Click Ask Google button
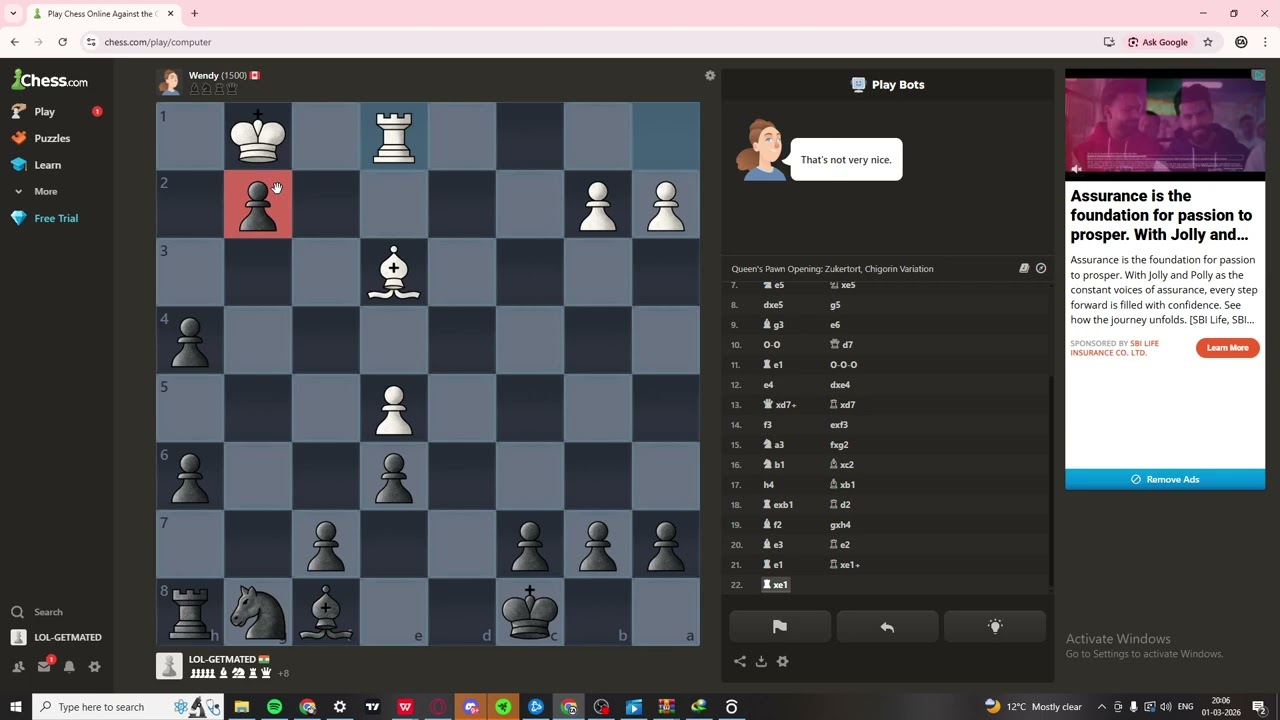 click(1158, 42)
